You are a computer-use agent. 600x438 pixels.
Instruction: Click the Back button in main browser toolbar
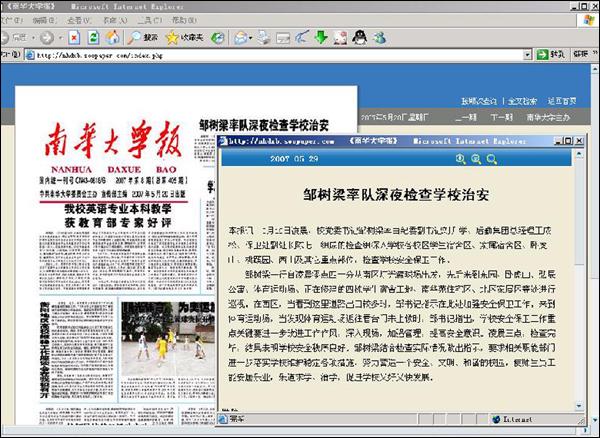(15, 37)
